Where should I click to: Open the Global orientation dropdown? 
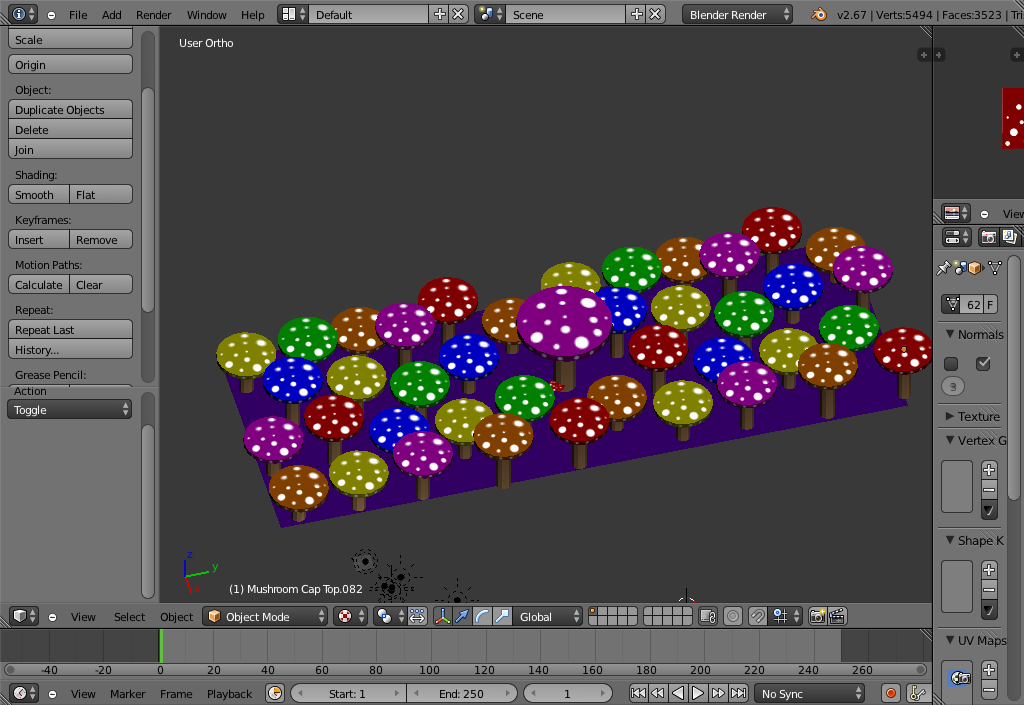pyautogui.click(x=546, y=617)
